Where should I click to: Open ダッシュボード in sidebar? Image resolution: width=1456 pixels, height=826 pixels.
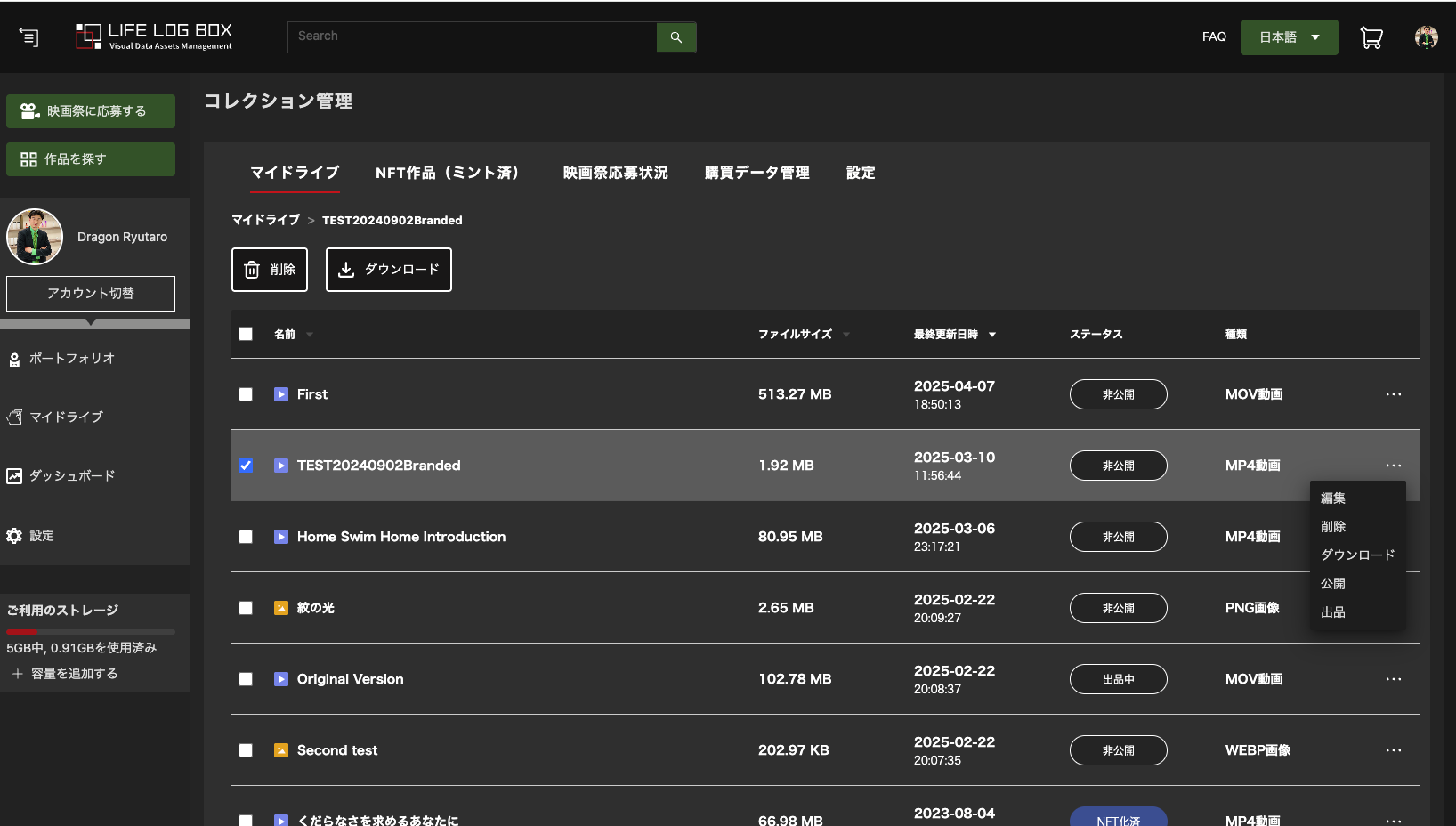pos(71,476)
